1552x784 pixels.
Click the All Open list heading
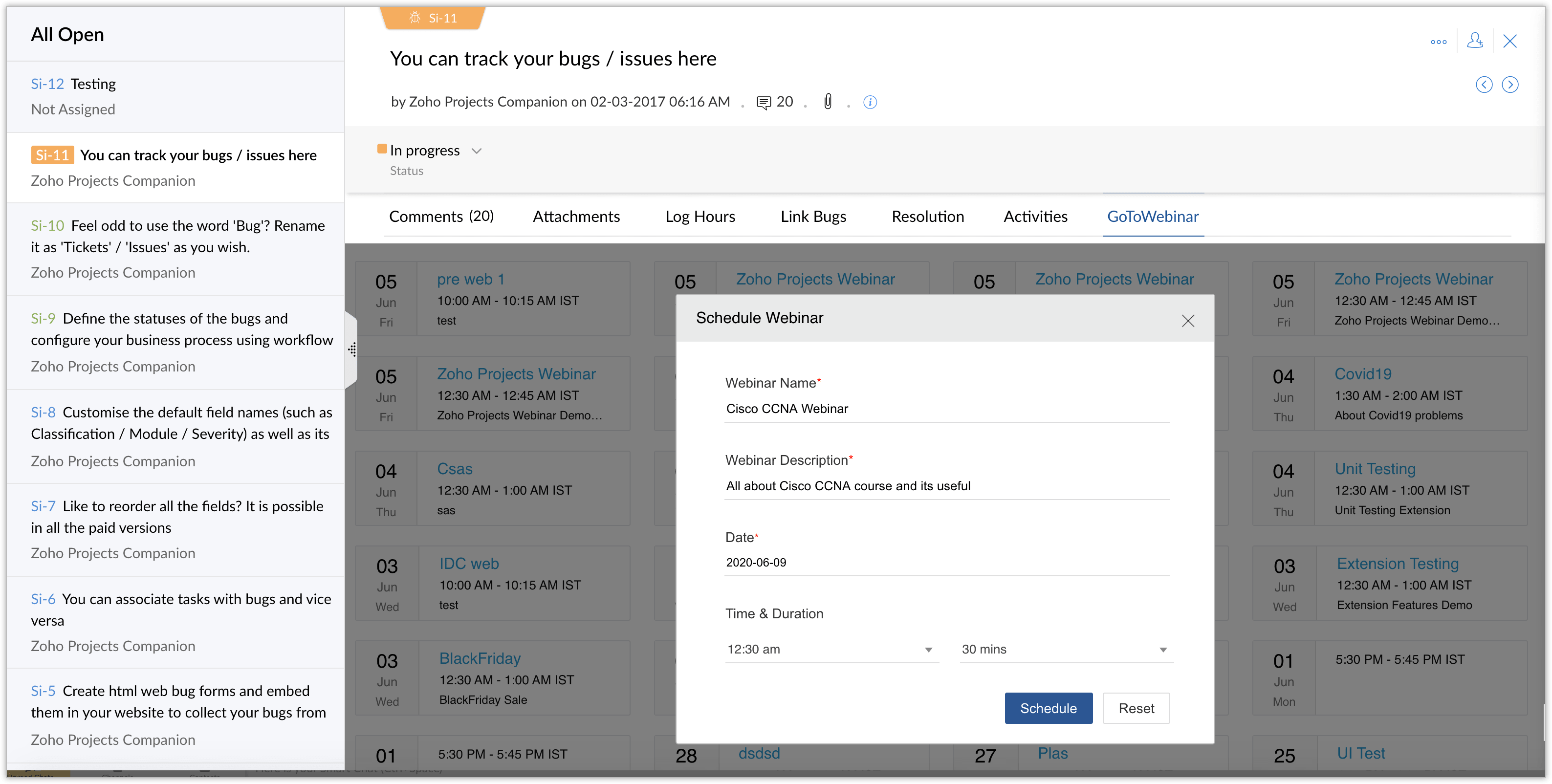(x=67, y=34)
